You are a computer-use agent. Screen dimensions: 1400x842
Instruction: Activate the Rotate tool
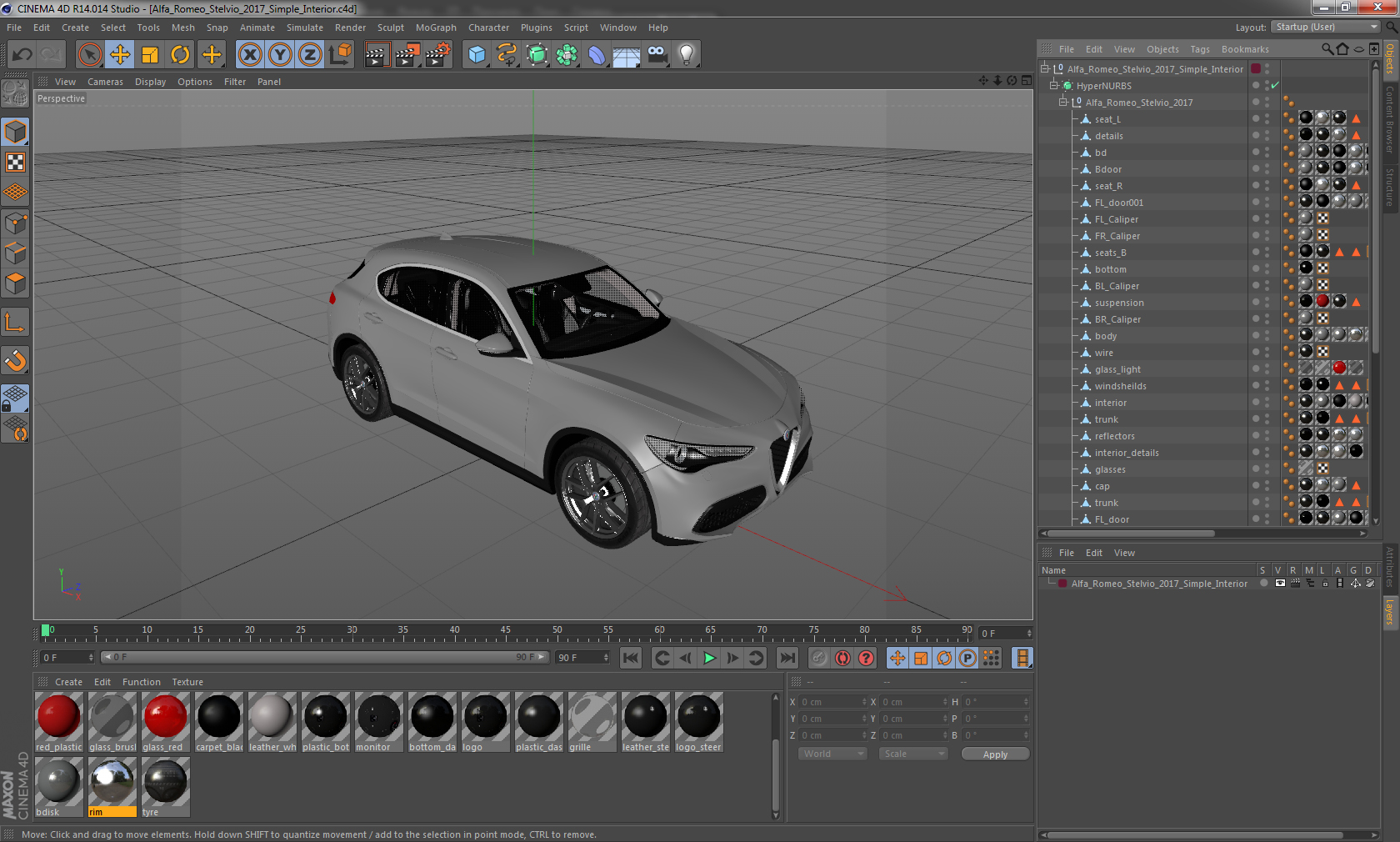pyautogui.click(x=180, y=55)
